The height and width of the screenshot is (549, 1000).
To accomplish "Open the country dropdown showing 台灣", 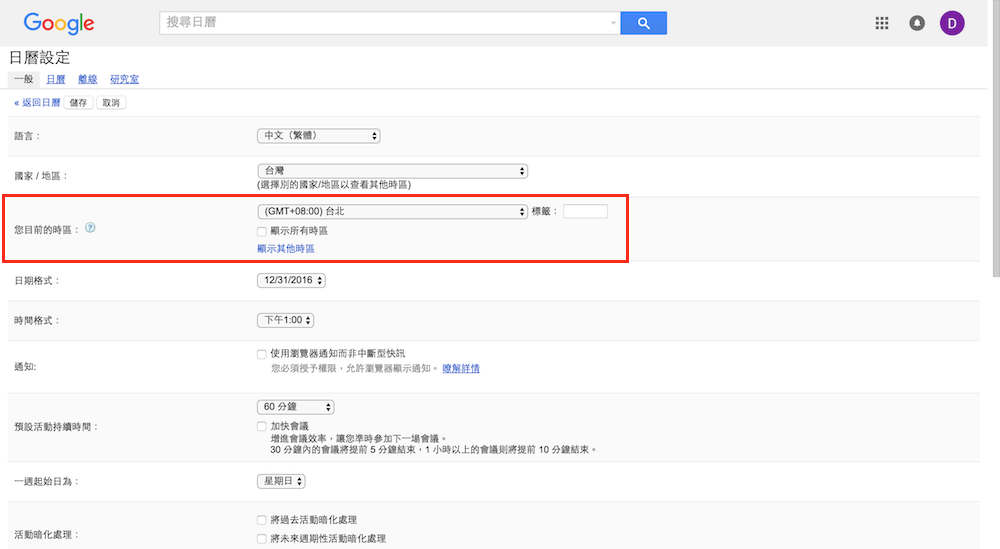I will (x=392, y=171).
